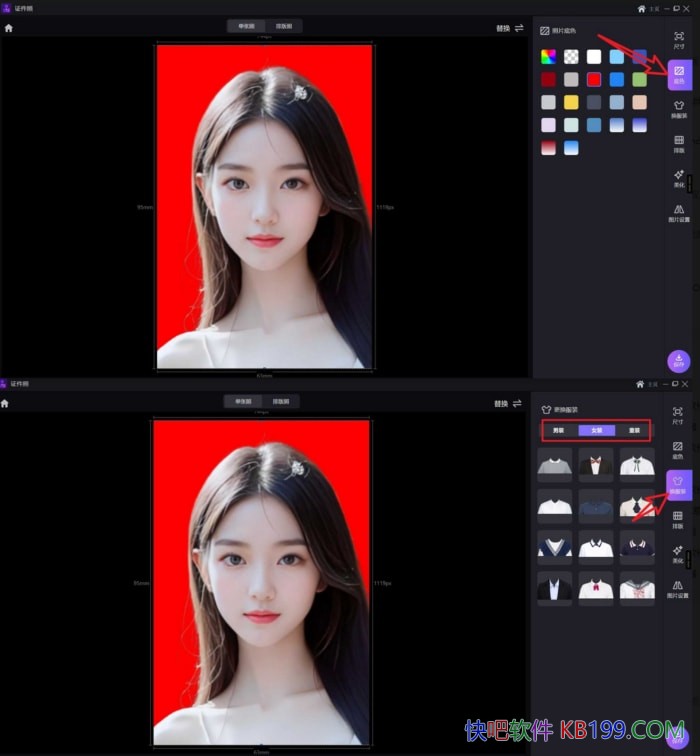
Task: Switch to the 男装 menswear tab
Action: [x=559, y=430]
